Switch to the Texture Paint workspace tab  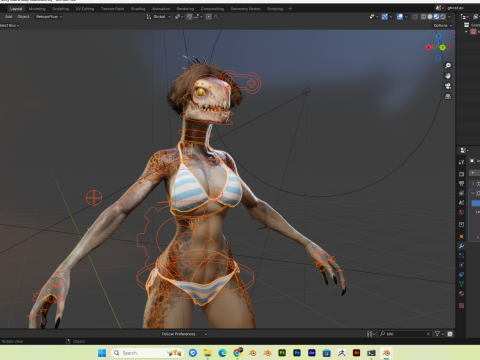113,9
